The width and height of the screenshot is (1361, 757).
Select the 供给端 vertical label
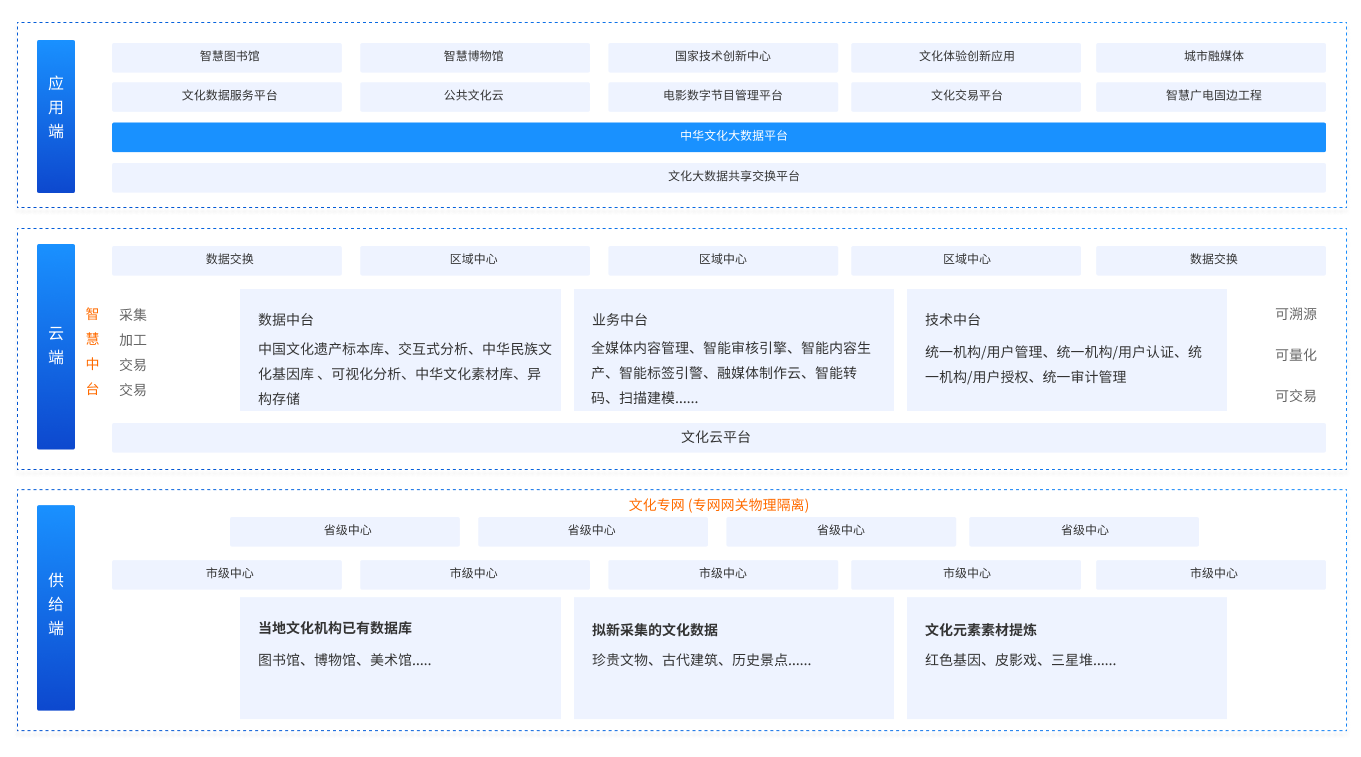56,607
